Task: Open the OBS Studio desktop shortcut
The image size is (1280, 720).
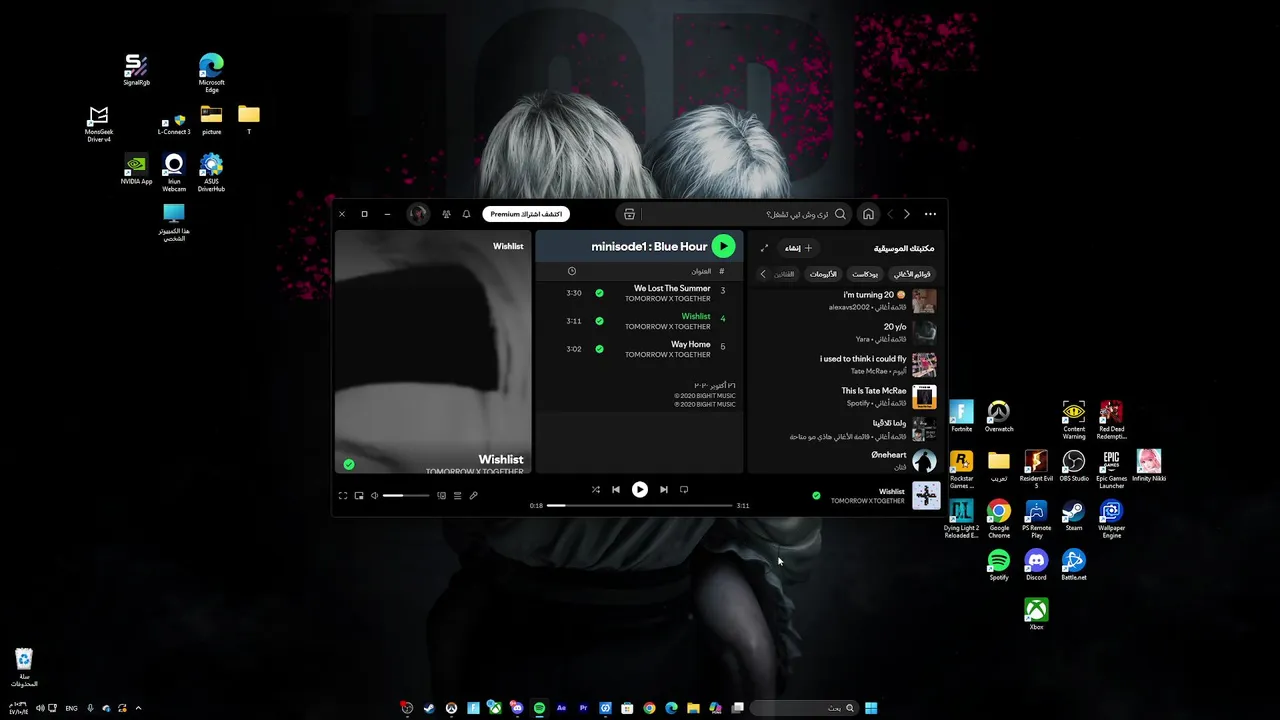Action: point(1074,465)
